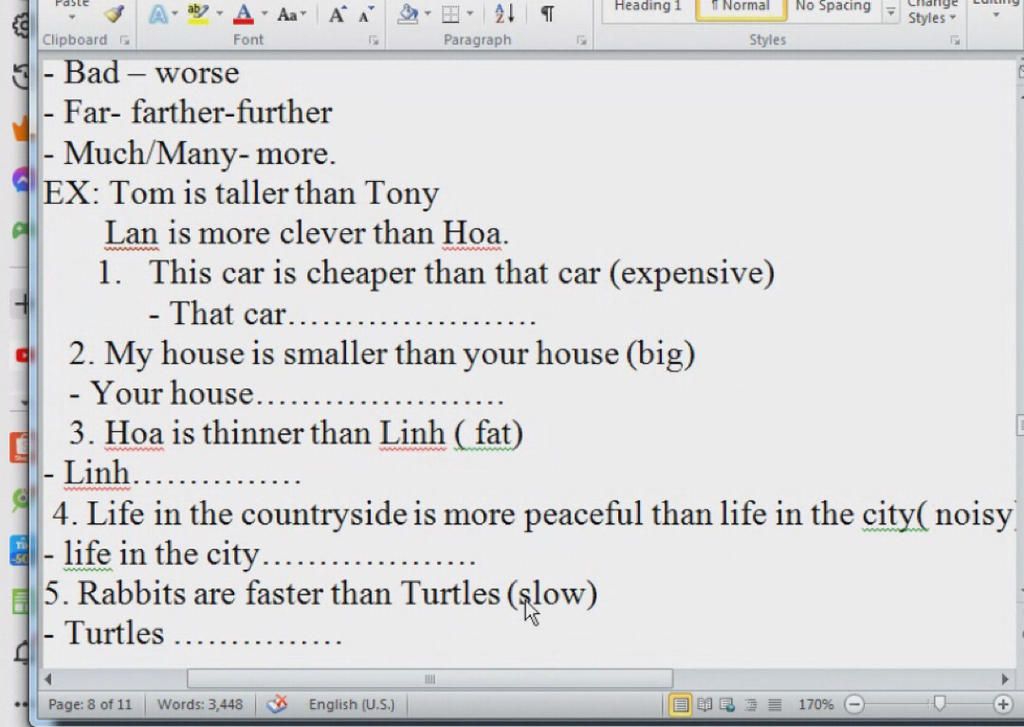Screen dimensions: 1024x727
Task: Click the "- Turtles" answer line
Action: click(193, 634)
